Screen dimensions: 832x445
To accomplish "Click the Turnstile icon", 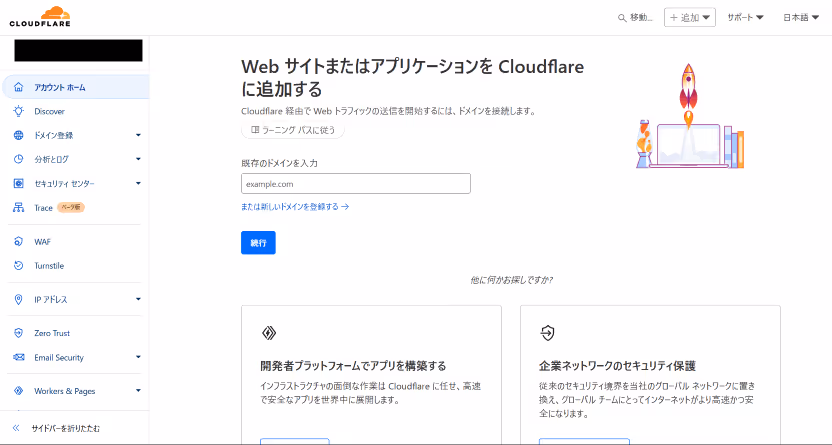I will point(19,265).
